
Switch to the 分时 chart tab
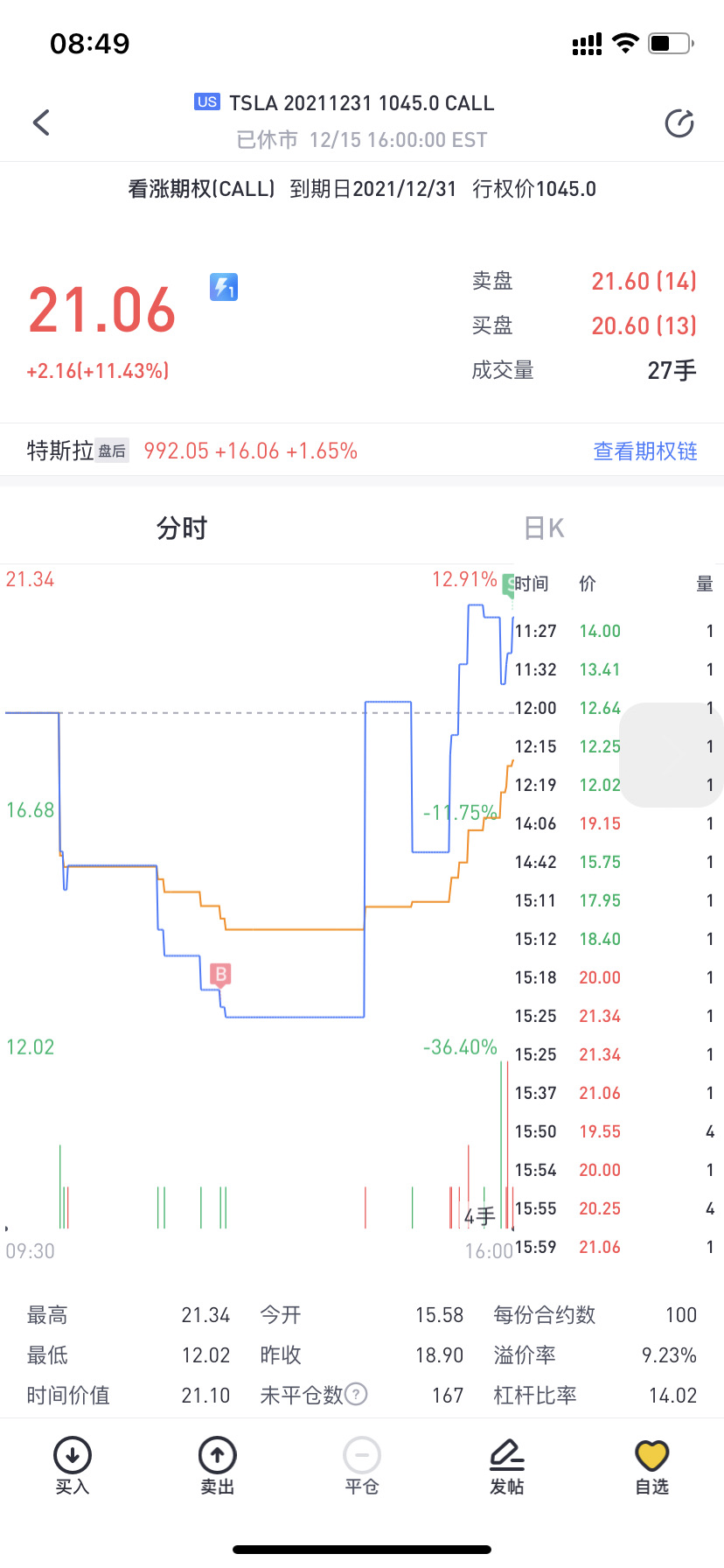click(181, 528)
